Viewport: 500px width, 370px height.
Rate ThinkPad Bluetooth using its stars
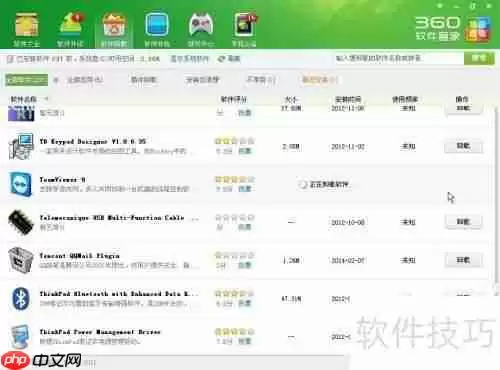coord(234,294)
